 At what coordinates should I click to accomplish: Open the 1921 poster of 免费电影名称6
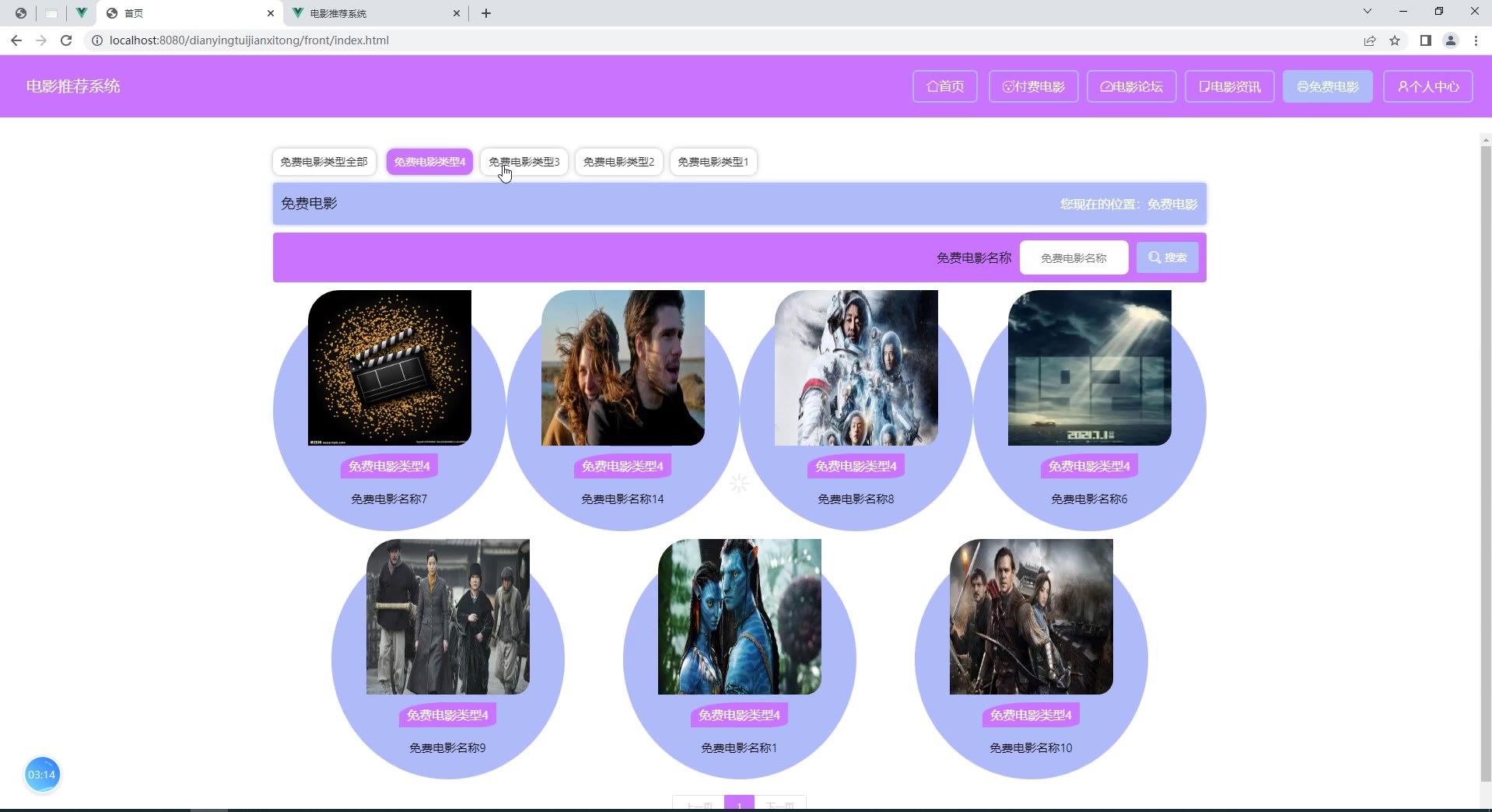[x=1090, y=368]
